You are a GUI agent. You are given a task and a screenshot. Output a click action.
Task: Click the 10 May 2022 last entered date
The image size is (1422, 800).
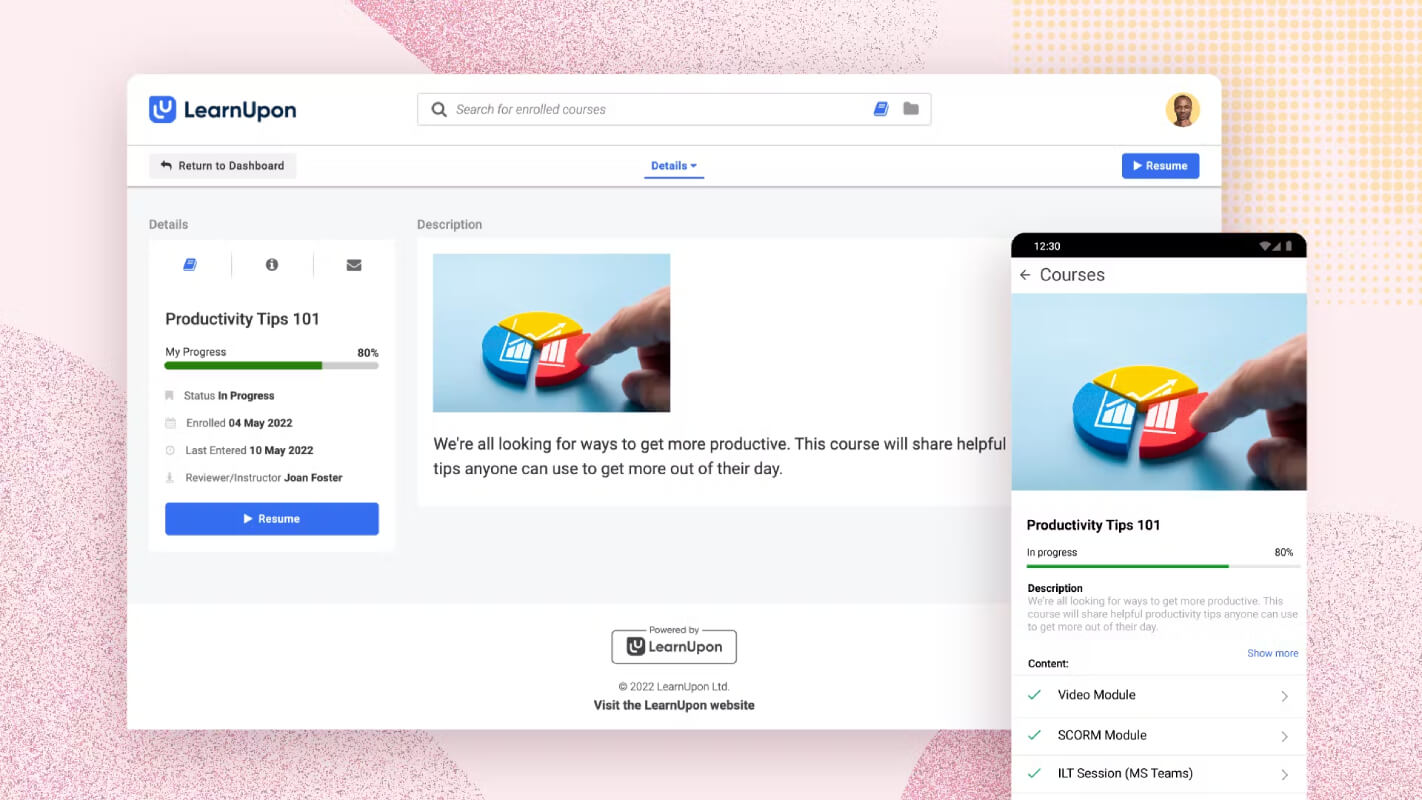coord(281,450)
